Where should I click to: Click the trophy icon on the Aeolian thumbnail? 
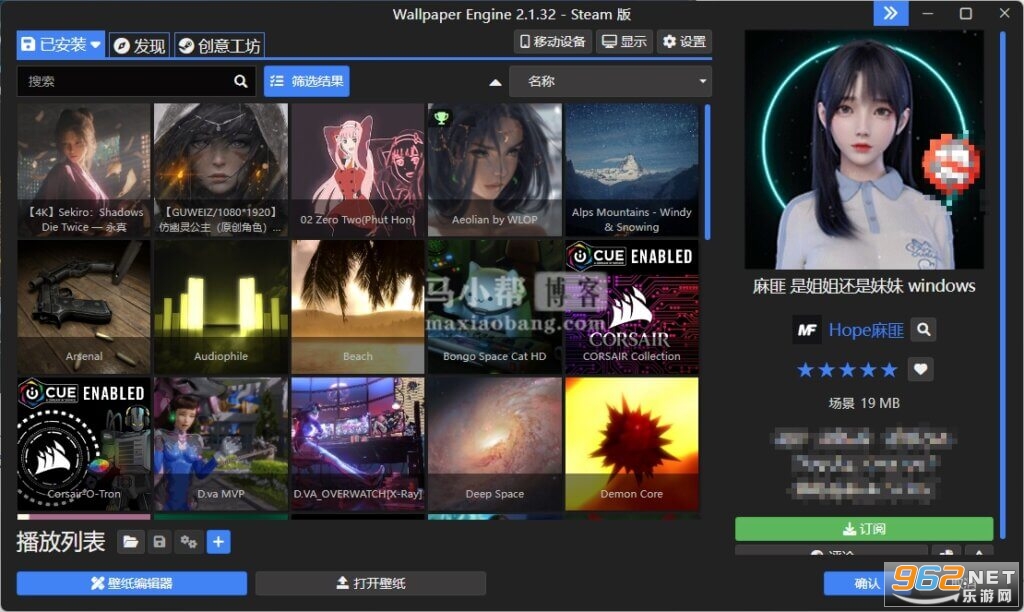coord(441,118)
